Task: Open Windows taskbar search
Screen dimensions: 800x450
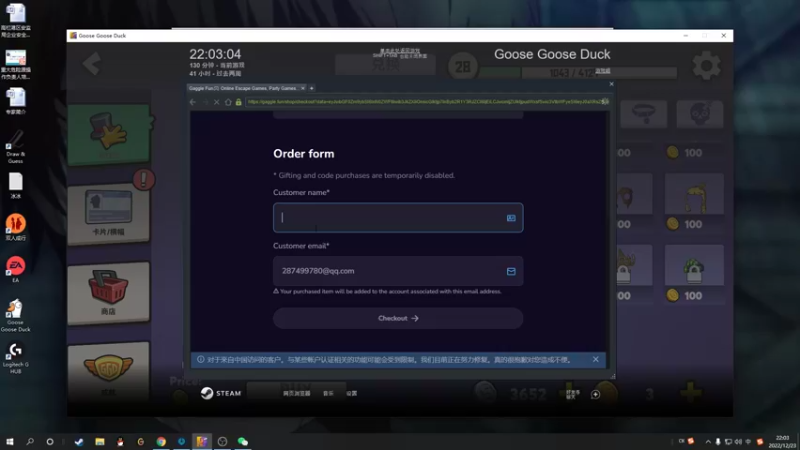Action: click(30, 441)
